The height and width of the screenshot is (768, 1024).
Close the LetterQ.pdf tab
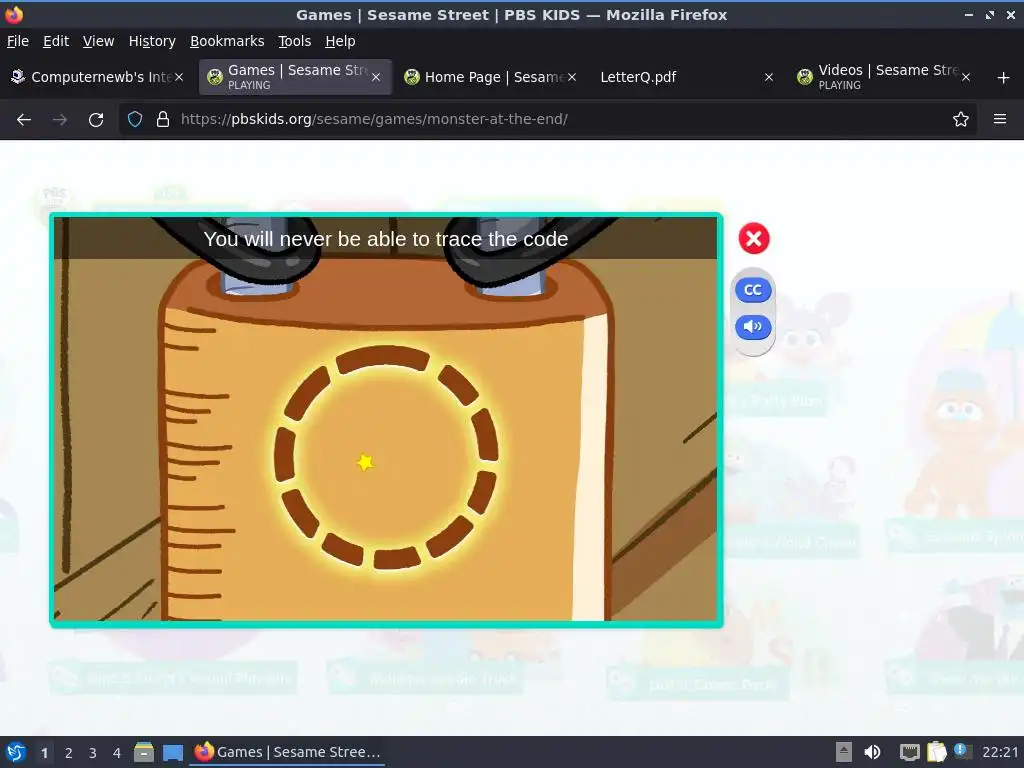[769, 77]
